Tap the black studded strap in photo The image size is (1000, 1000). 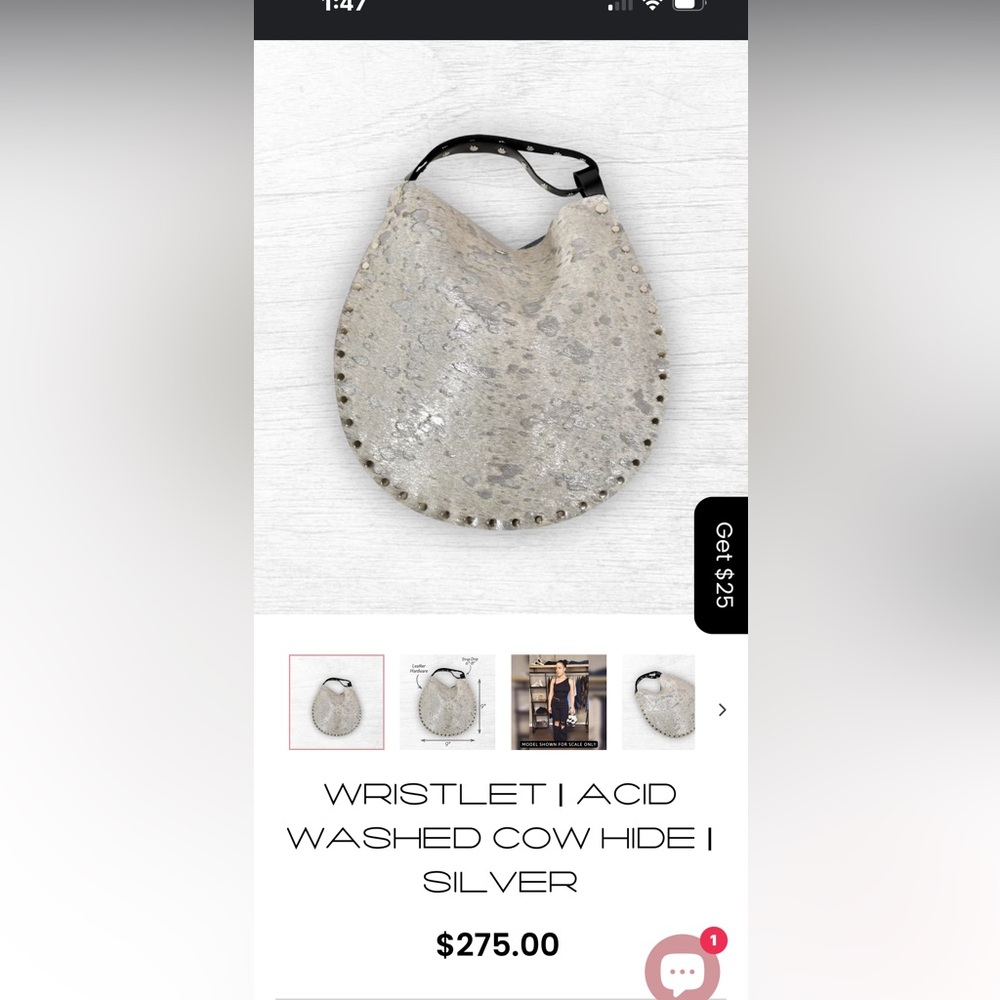(505, 163)
